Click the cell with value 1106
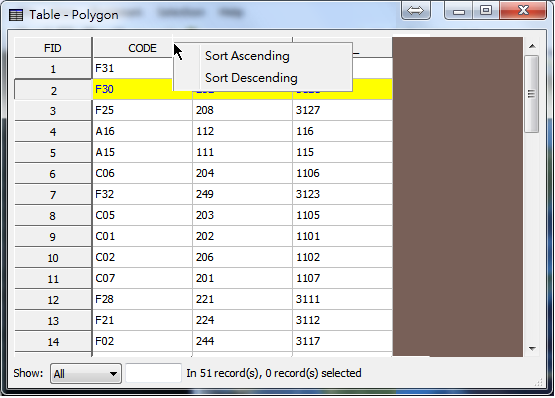This screenshot has width=555, height=398. pos(343,173)
